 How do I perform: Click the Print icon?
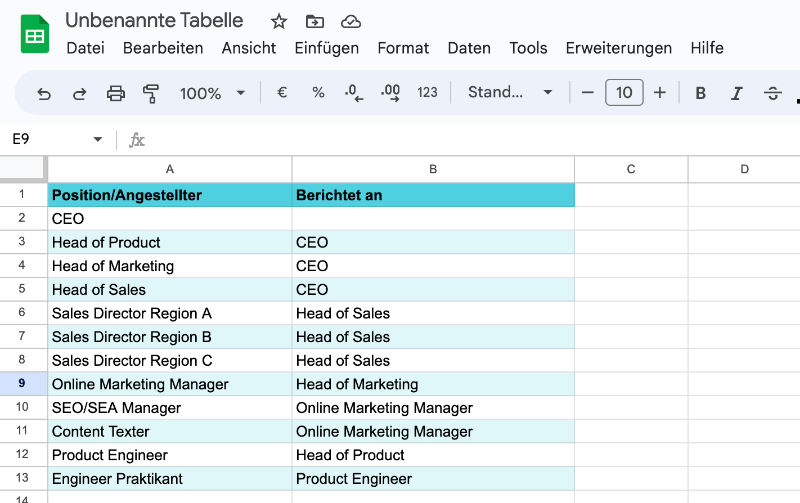tap(116, 93)
